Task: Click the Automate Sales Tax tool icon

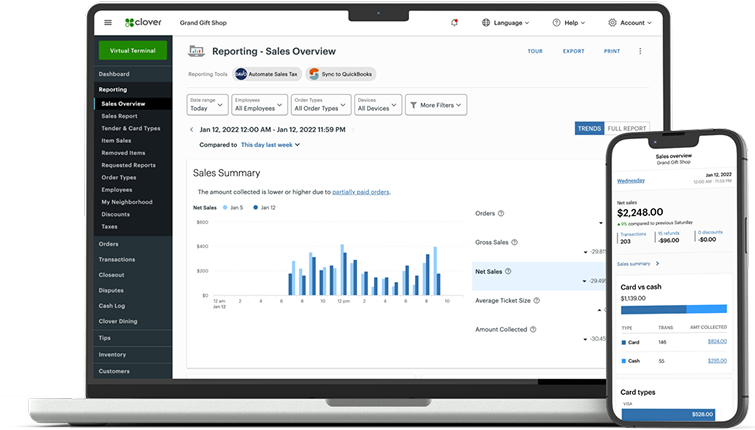Action: coord(241,74)
